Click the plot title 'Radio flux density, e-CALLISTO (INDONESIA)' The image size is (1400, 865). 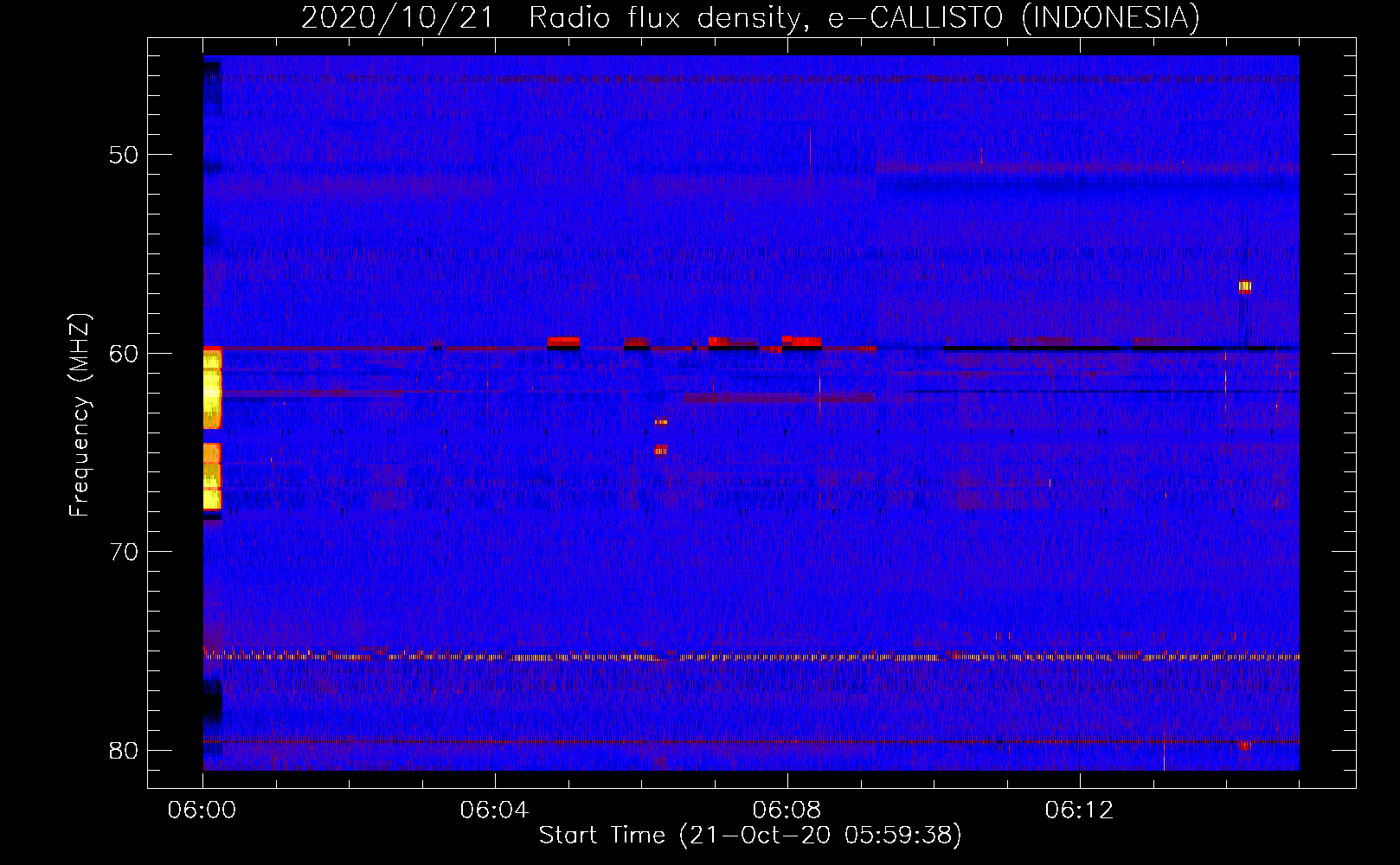(864, 17)
